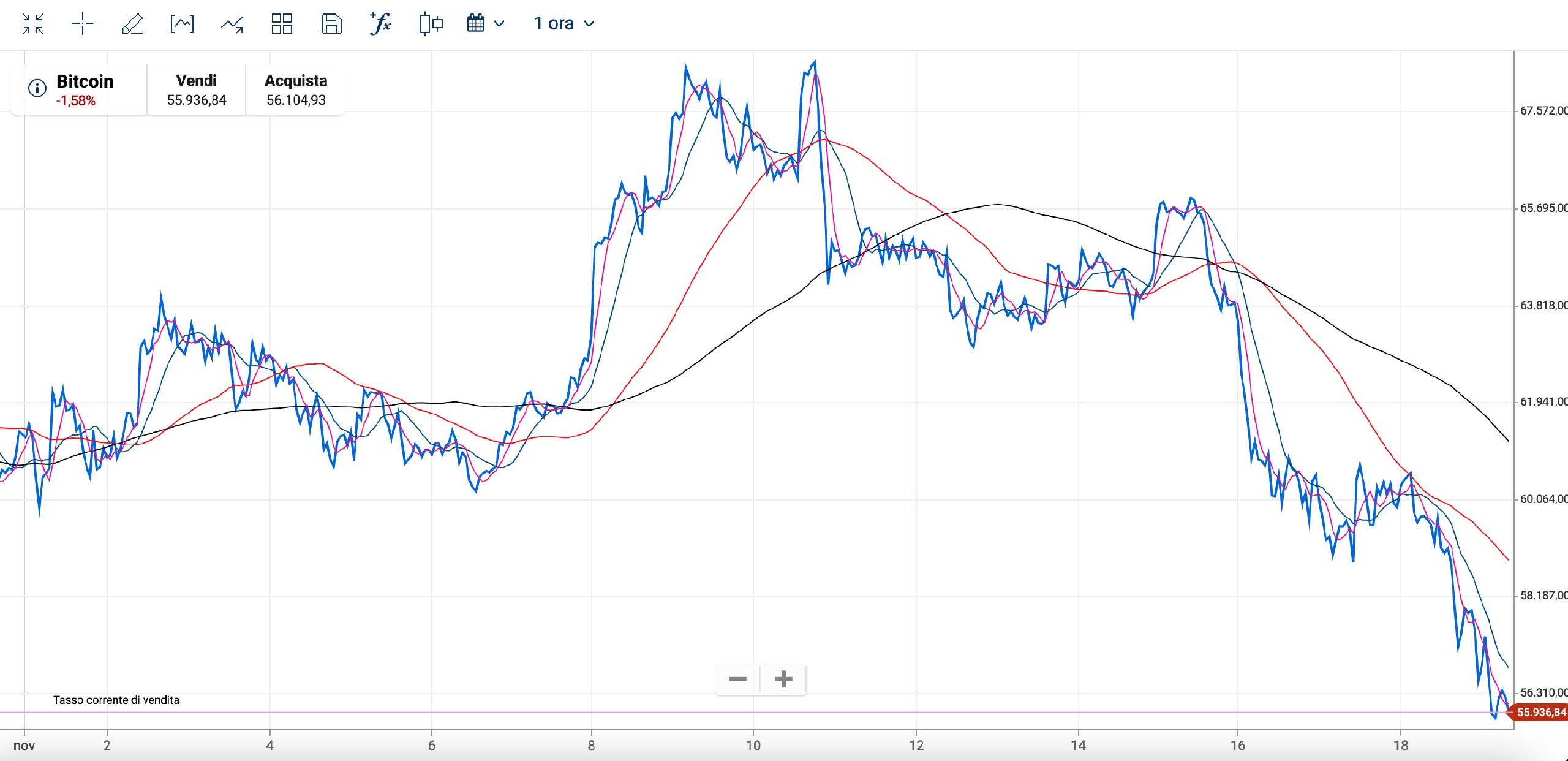Viewport: 1568px width, 761px height.
Task: Click the 65.695,00 price axis label
Action: [1543, 208]
